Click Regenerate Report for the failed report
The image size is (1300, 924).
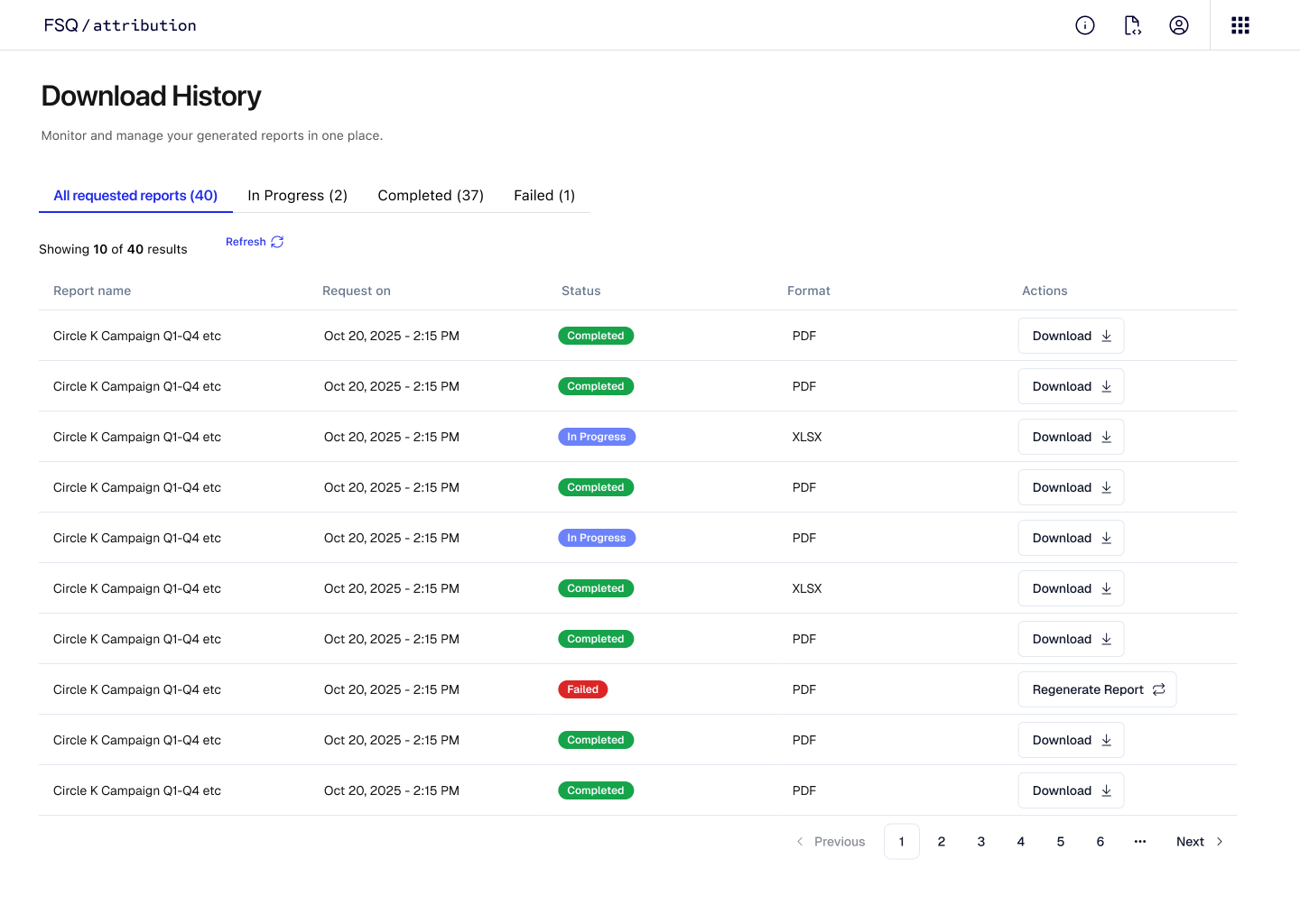(x=1097, y=689)
